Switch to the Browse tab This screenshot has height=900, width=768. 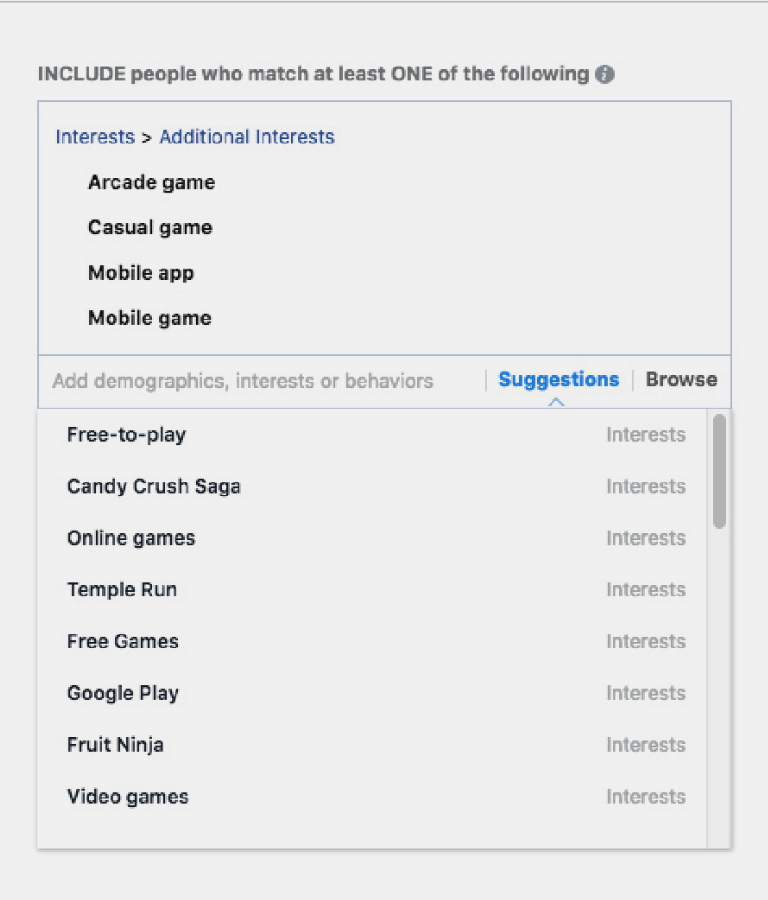point(681,380)
